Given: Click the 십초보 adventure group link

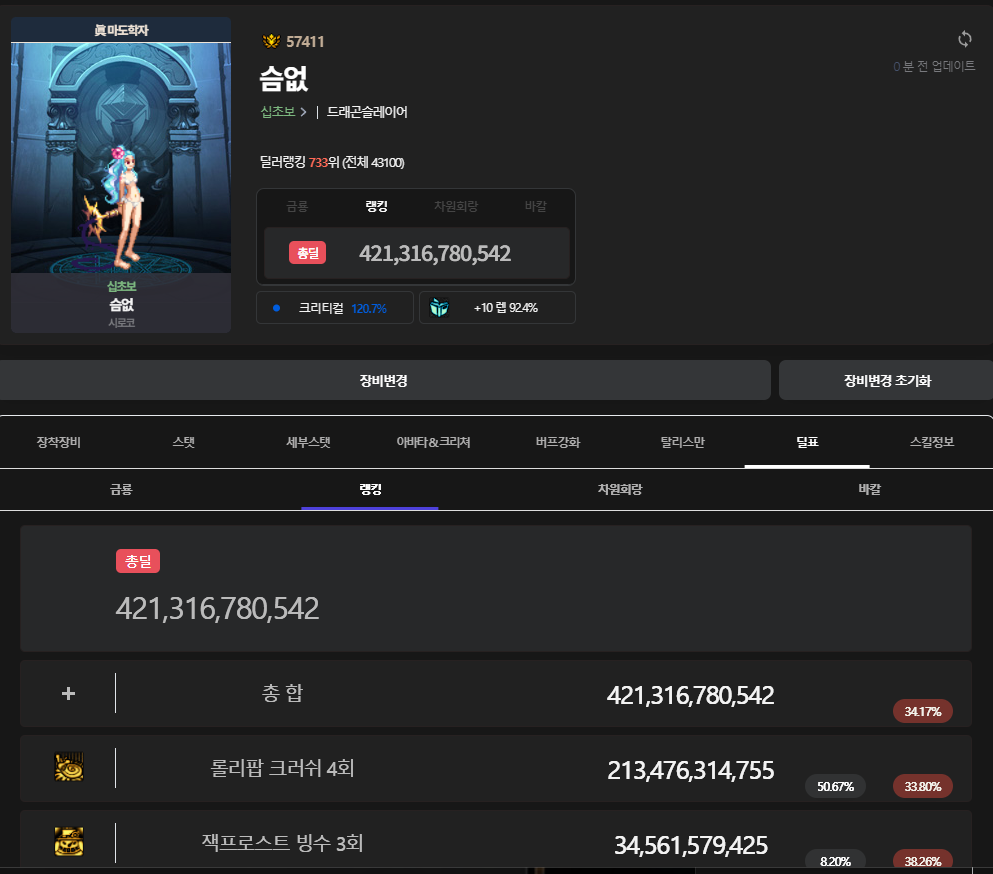Looking at the screenshot, I should pos(277,112).
